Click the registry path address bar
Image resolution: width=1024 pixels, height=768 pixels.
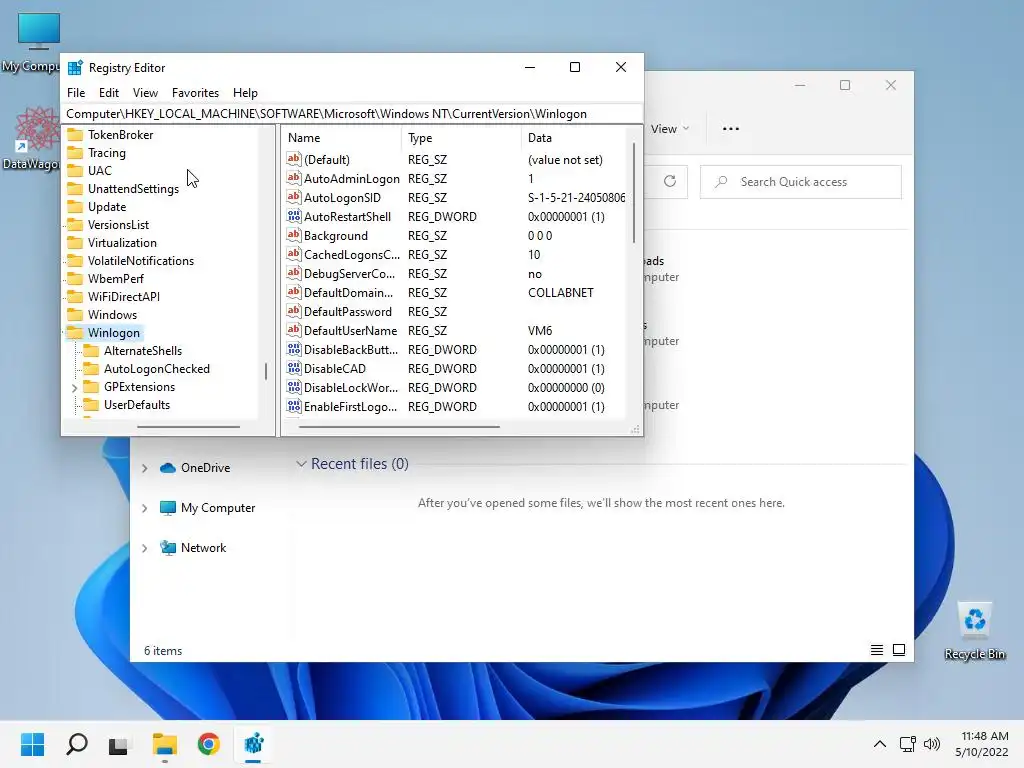(x=351, y=114)
